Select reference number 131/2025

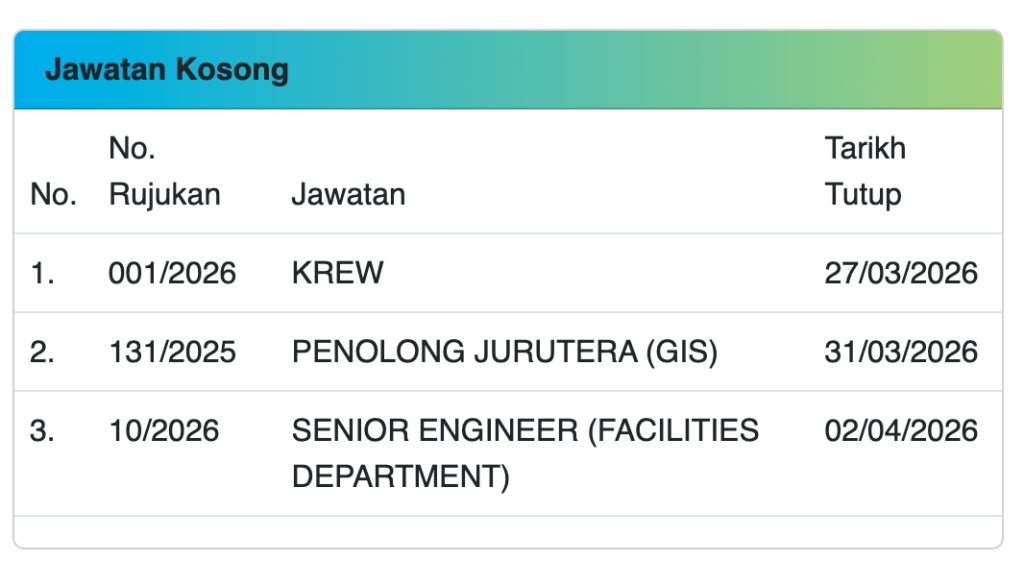pos(172,352)
